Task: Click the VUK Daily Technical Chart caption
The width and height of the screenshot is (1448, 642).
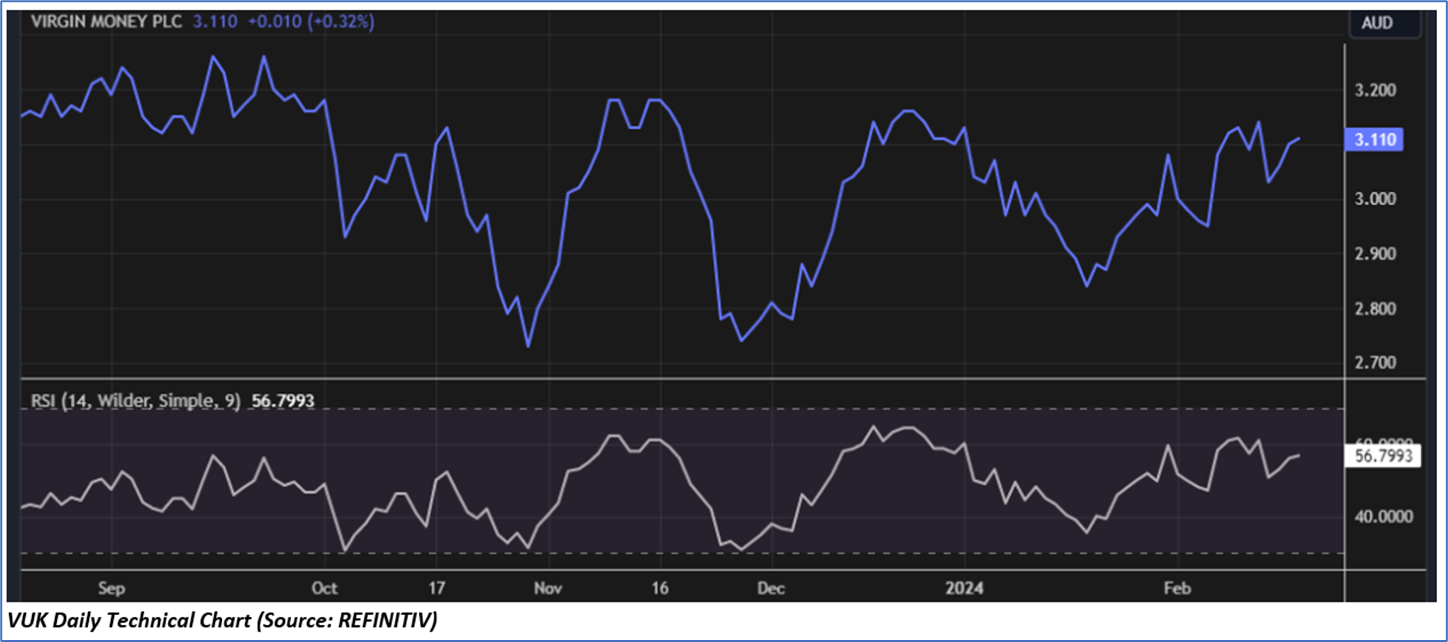Action: pyautogui.click(x=222, y=620)
